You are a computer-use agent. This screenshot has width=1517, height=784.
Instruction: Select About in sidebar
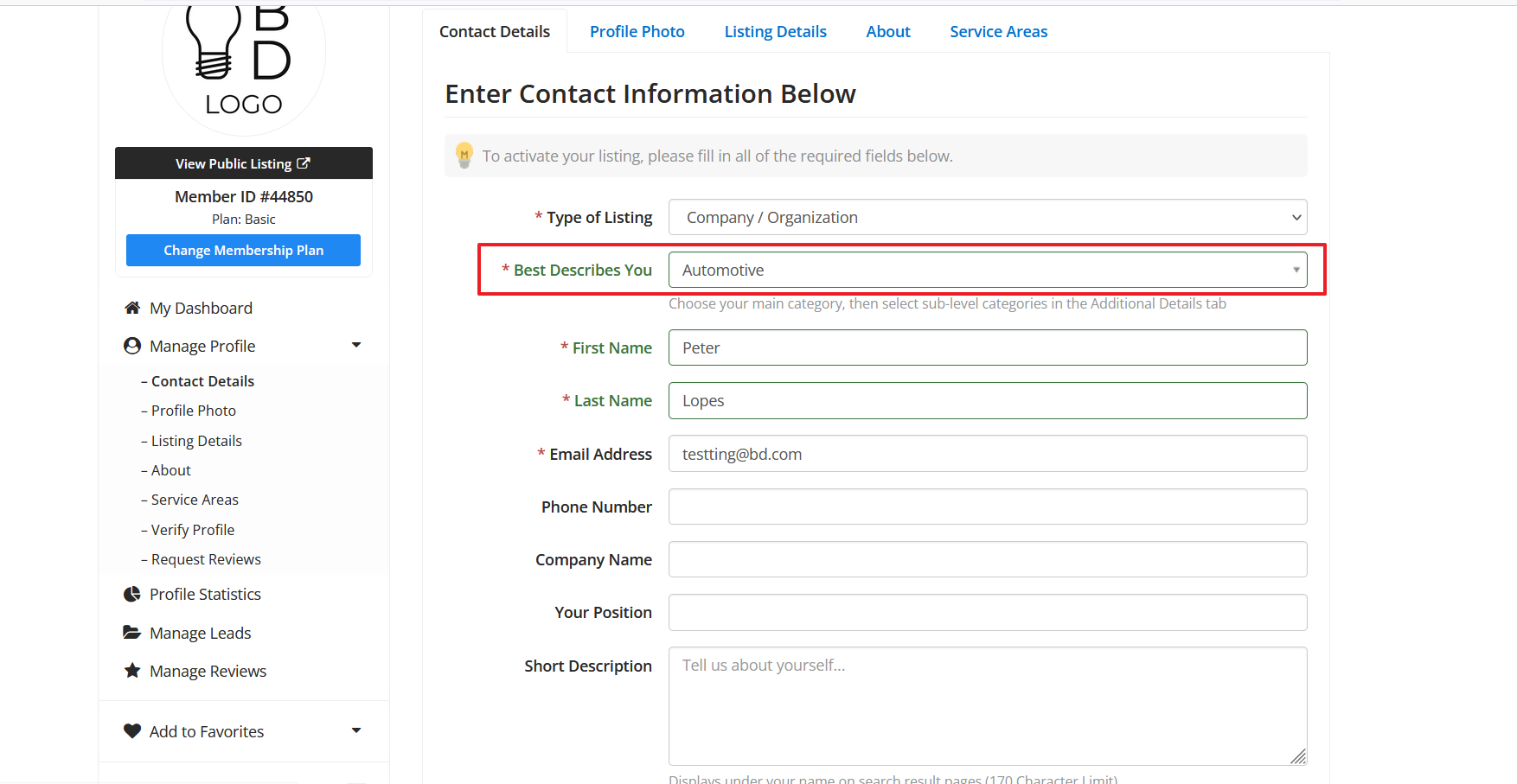(171, 470)
